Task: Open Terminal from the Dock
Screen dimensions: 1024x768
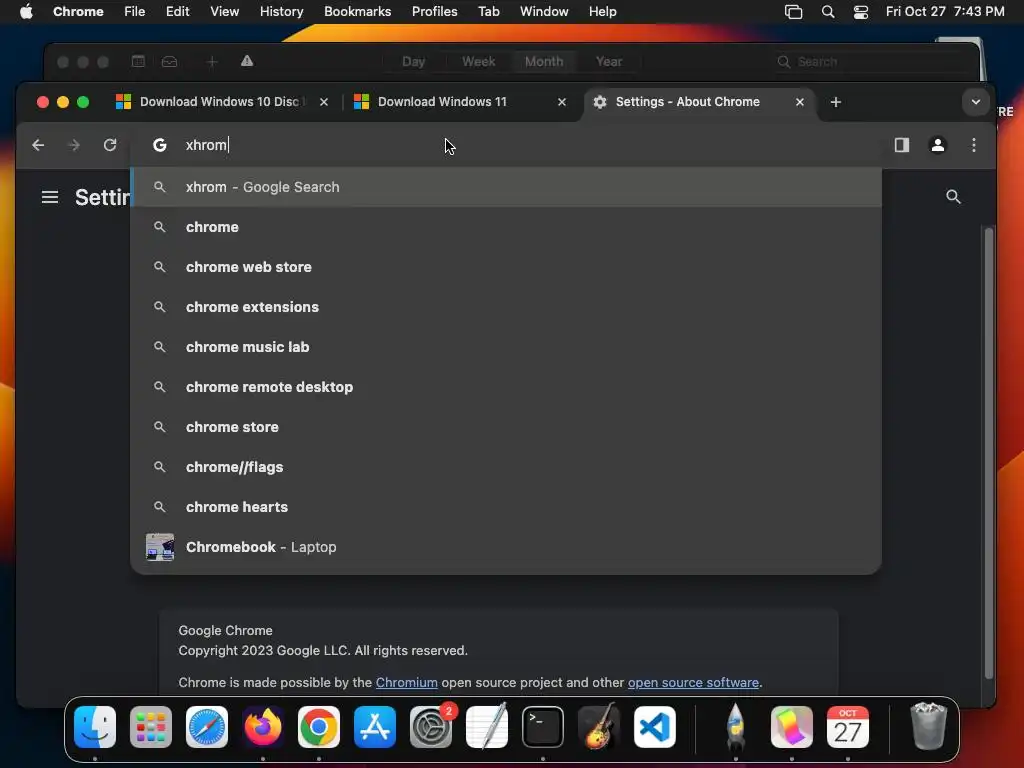Action: (x=543, y=727)
